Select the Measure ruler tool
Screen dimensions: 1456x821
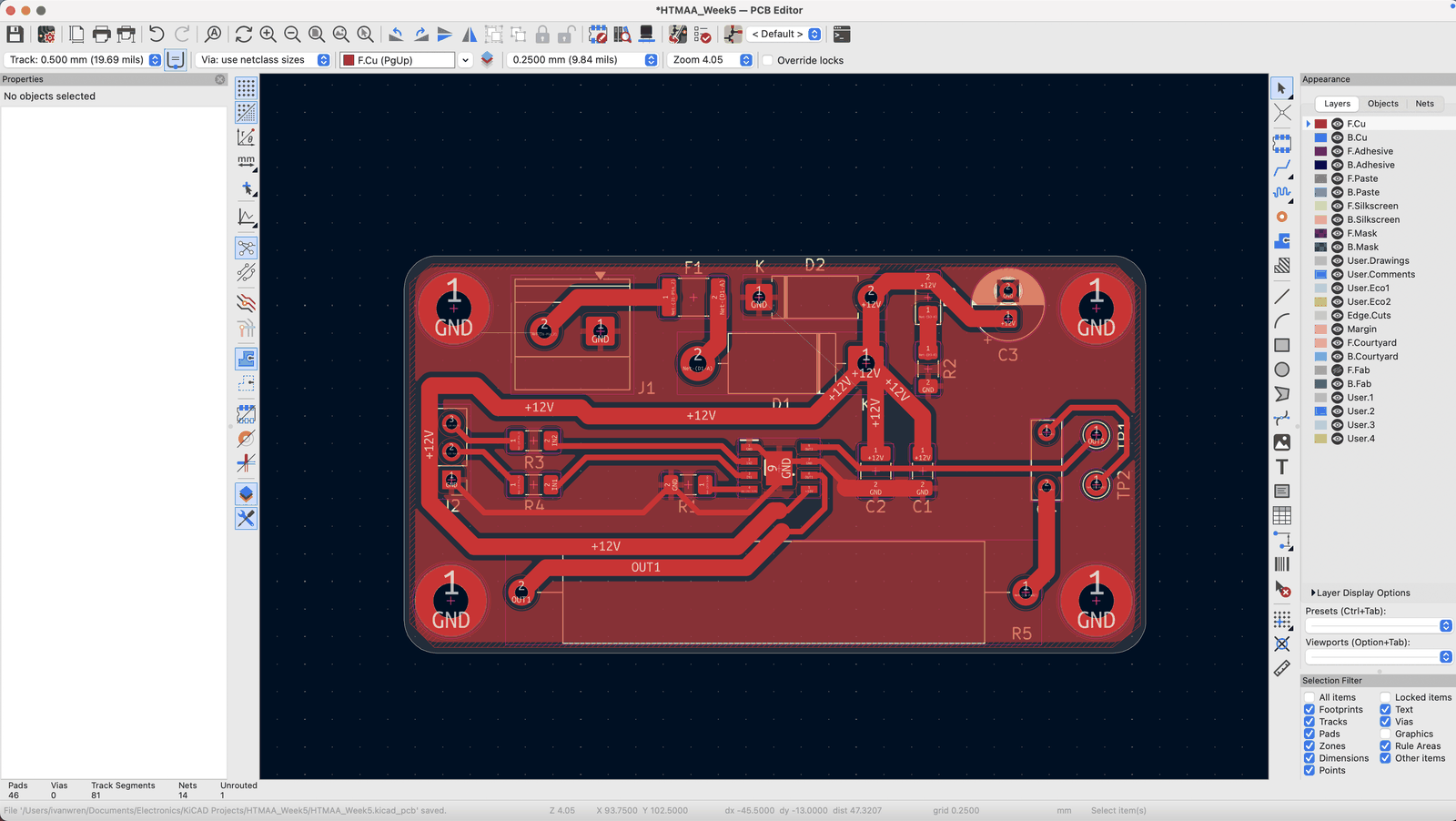point(1282,668)
